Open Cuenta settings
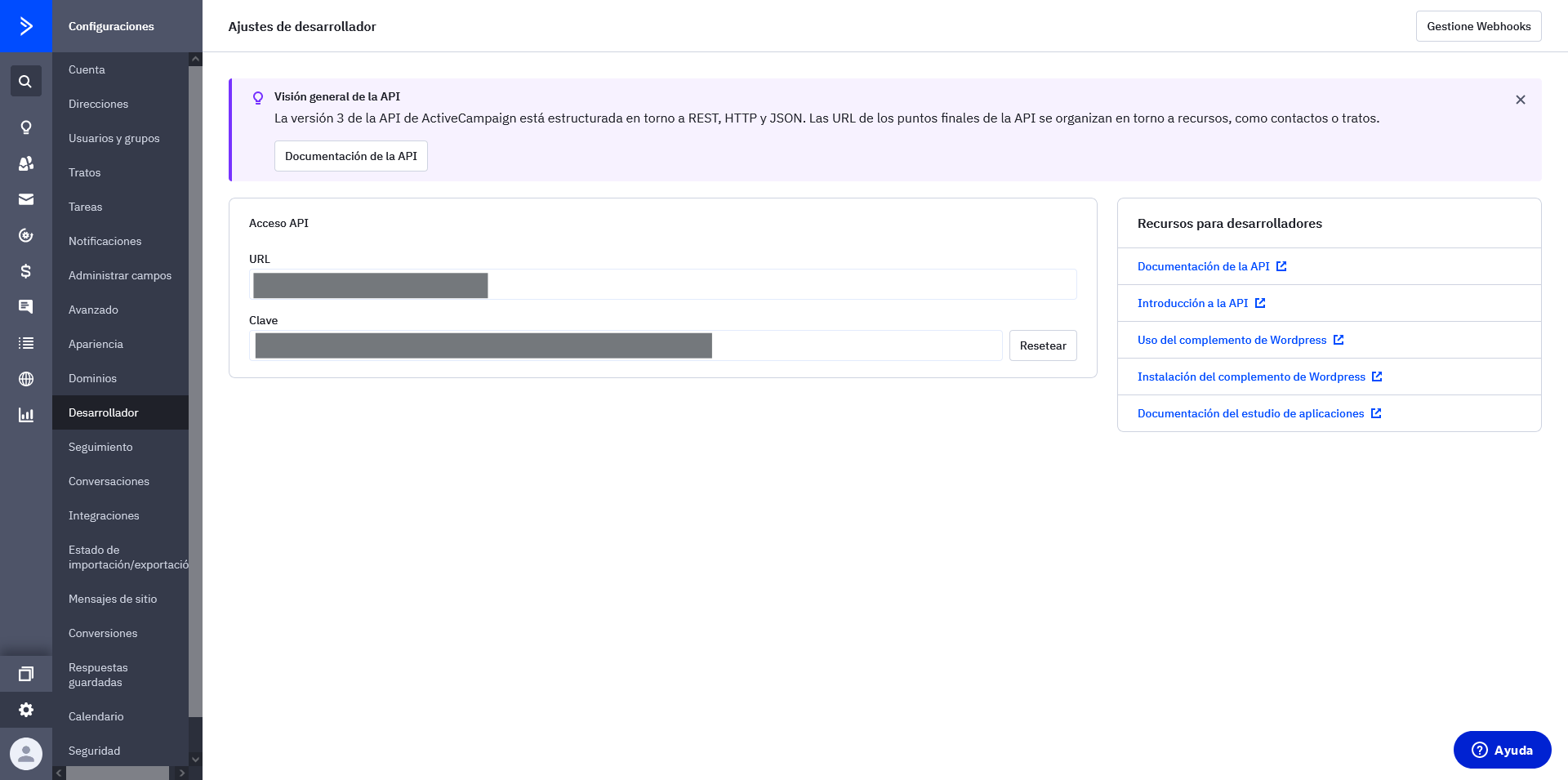Screen dimensions: 1568x780 tap(120, 69)
